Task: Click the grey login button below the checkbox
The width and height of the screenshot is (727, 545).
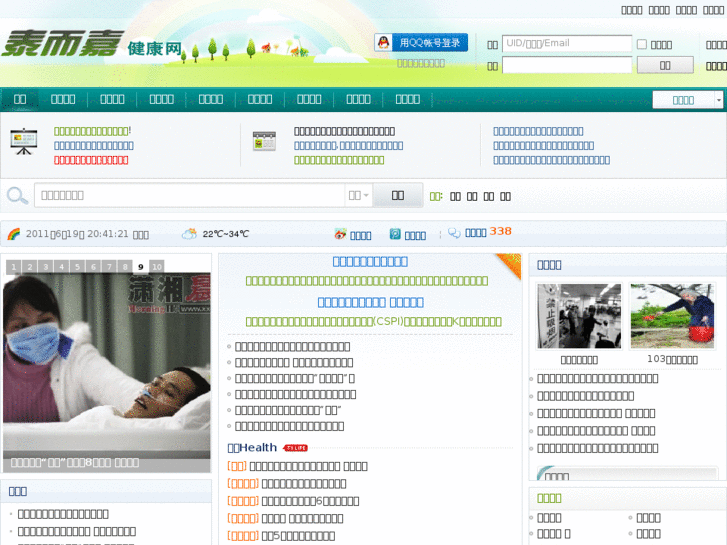Action: 665,65
